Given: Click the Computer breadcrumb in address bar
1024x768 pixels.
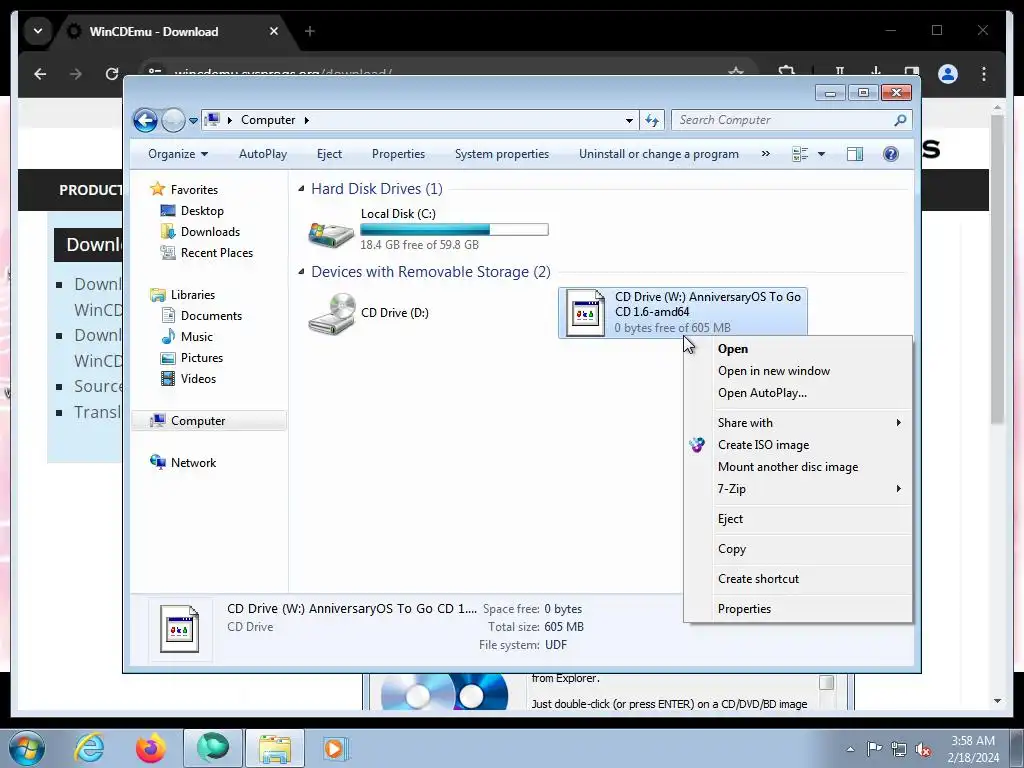Looking at the screenshot, I should click(268, 120).
